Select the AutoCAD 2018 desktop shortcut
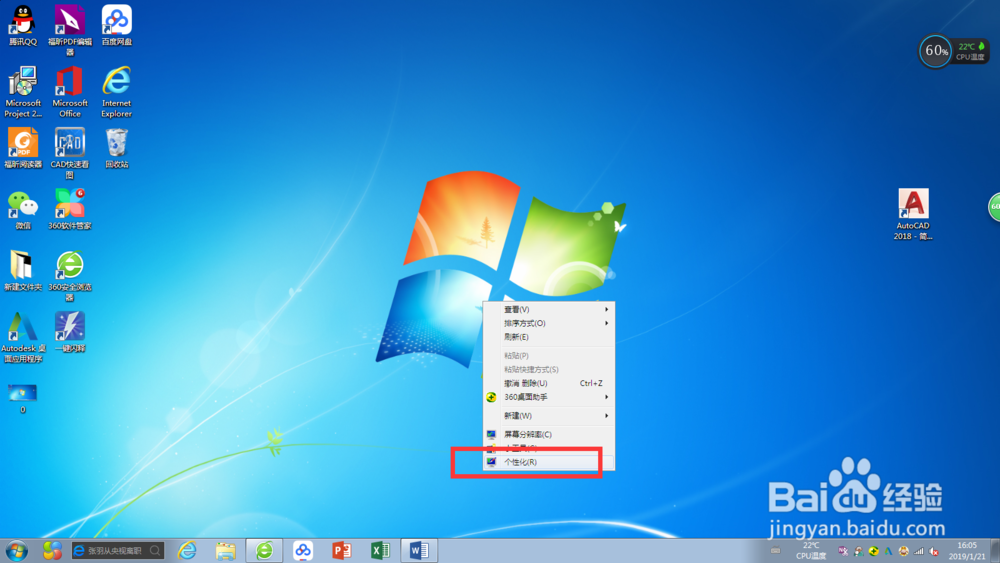Viewport: 1000px width, 563px height. click(x=913, y=214)
